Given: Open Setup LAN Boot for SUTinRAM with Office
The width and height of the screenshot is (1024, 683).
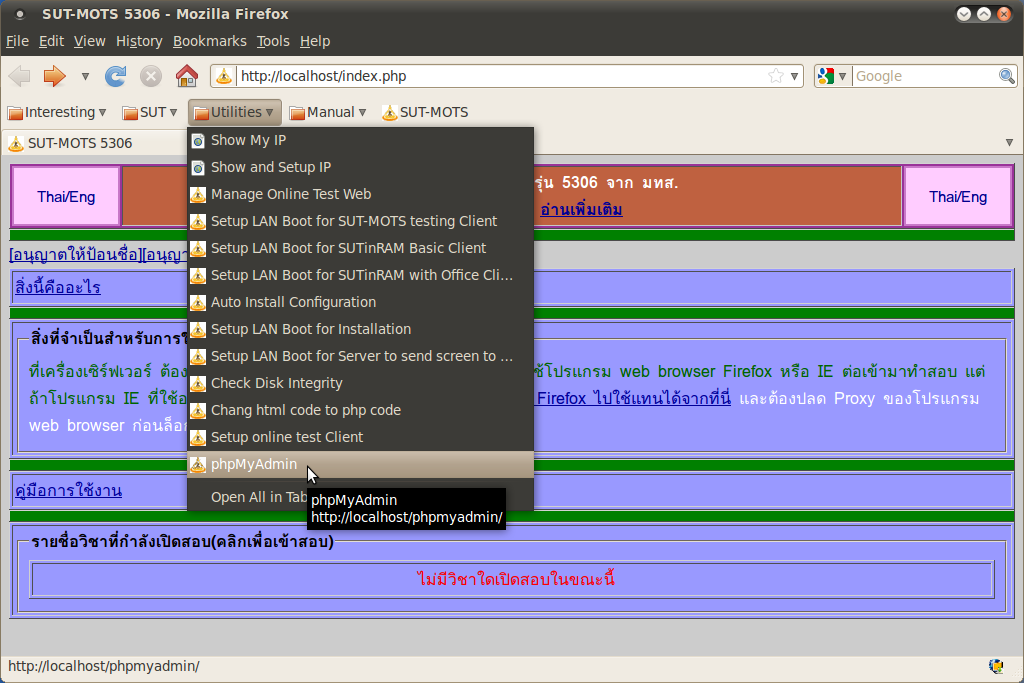Looking at the screenshot, I should (360, 275).
